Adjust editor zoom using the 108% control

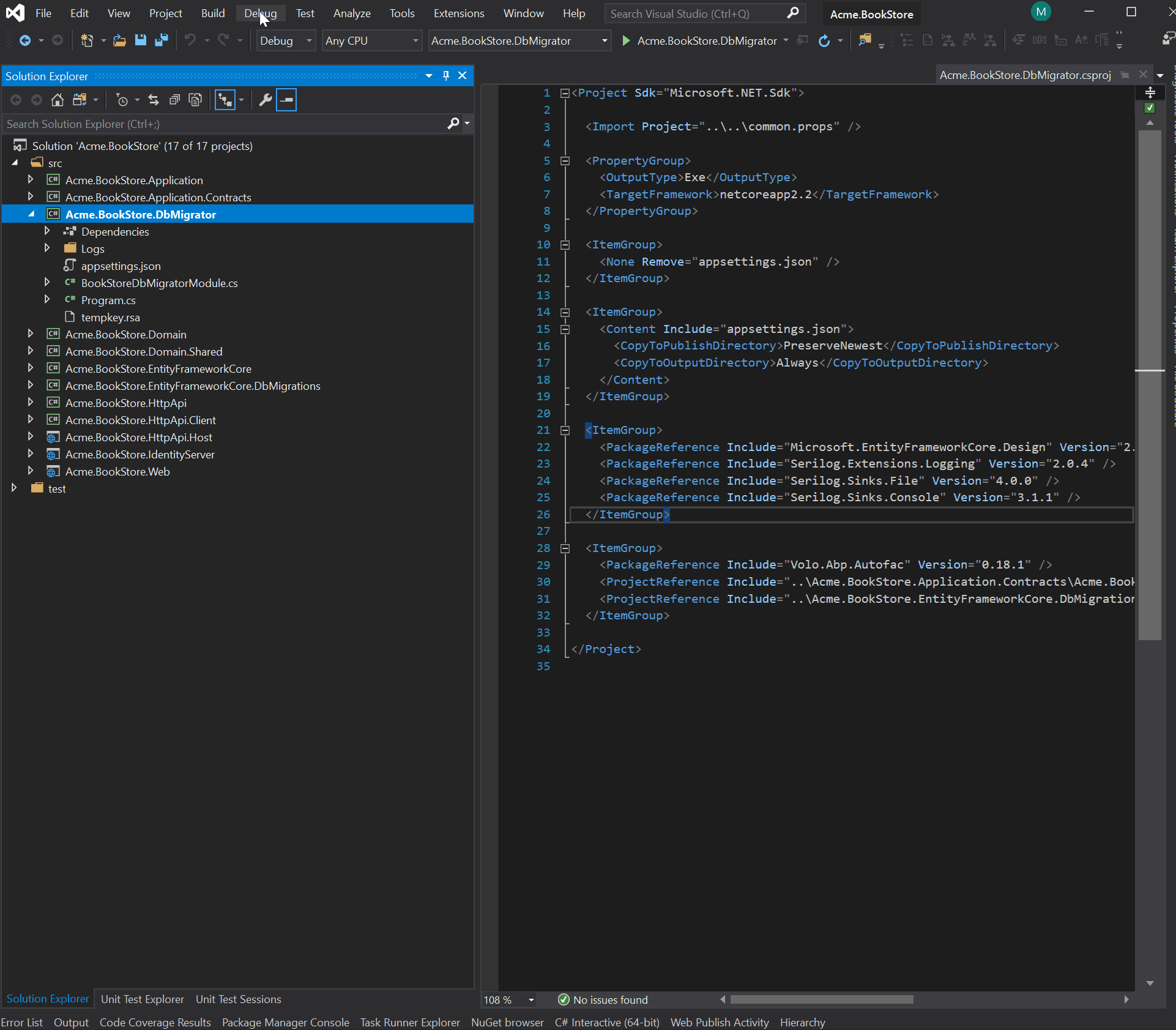[x=507, y=1000]
